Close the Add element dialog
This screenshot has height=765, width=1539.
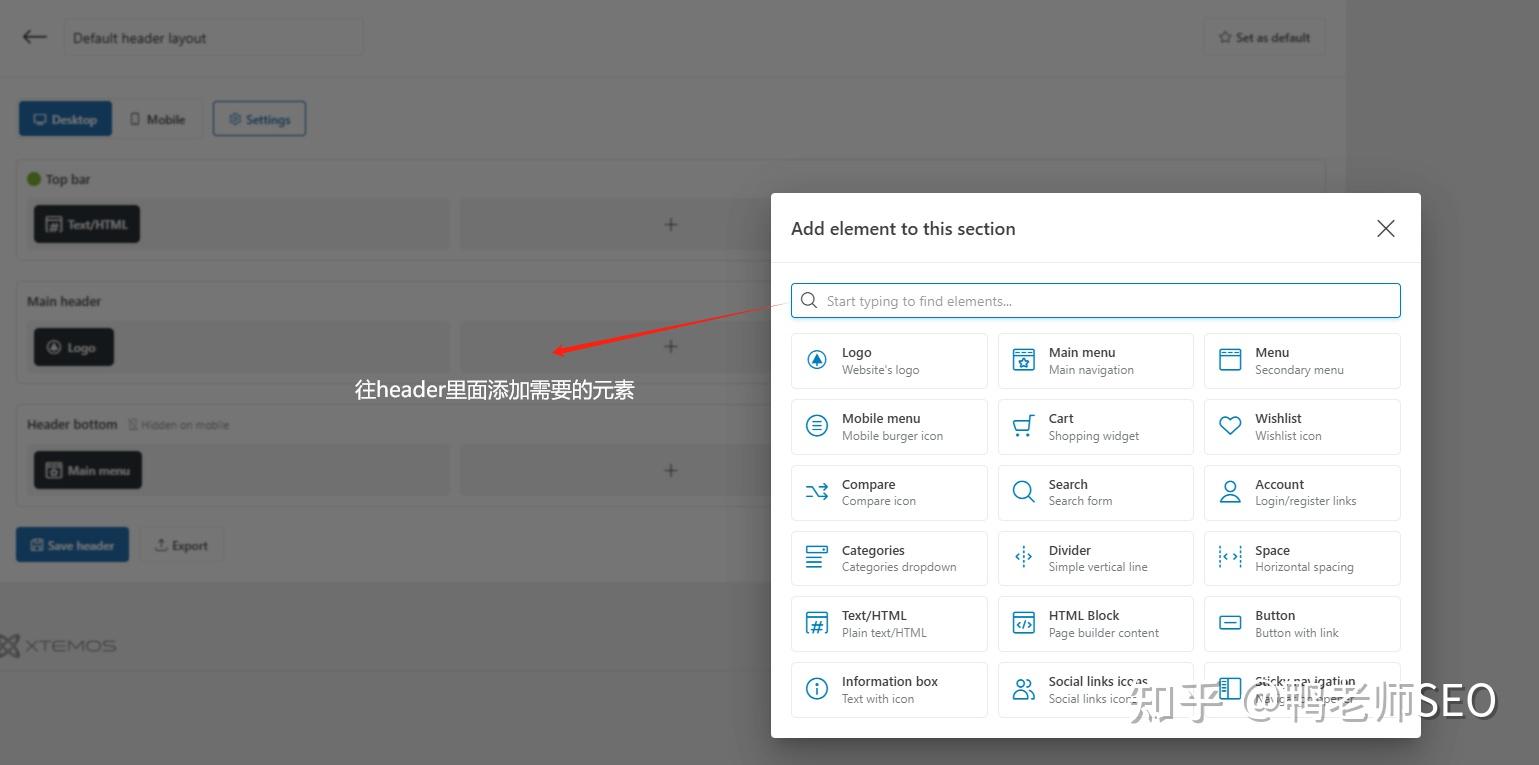1385,228
